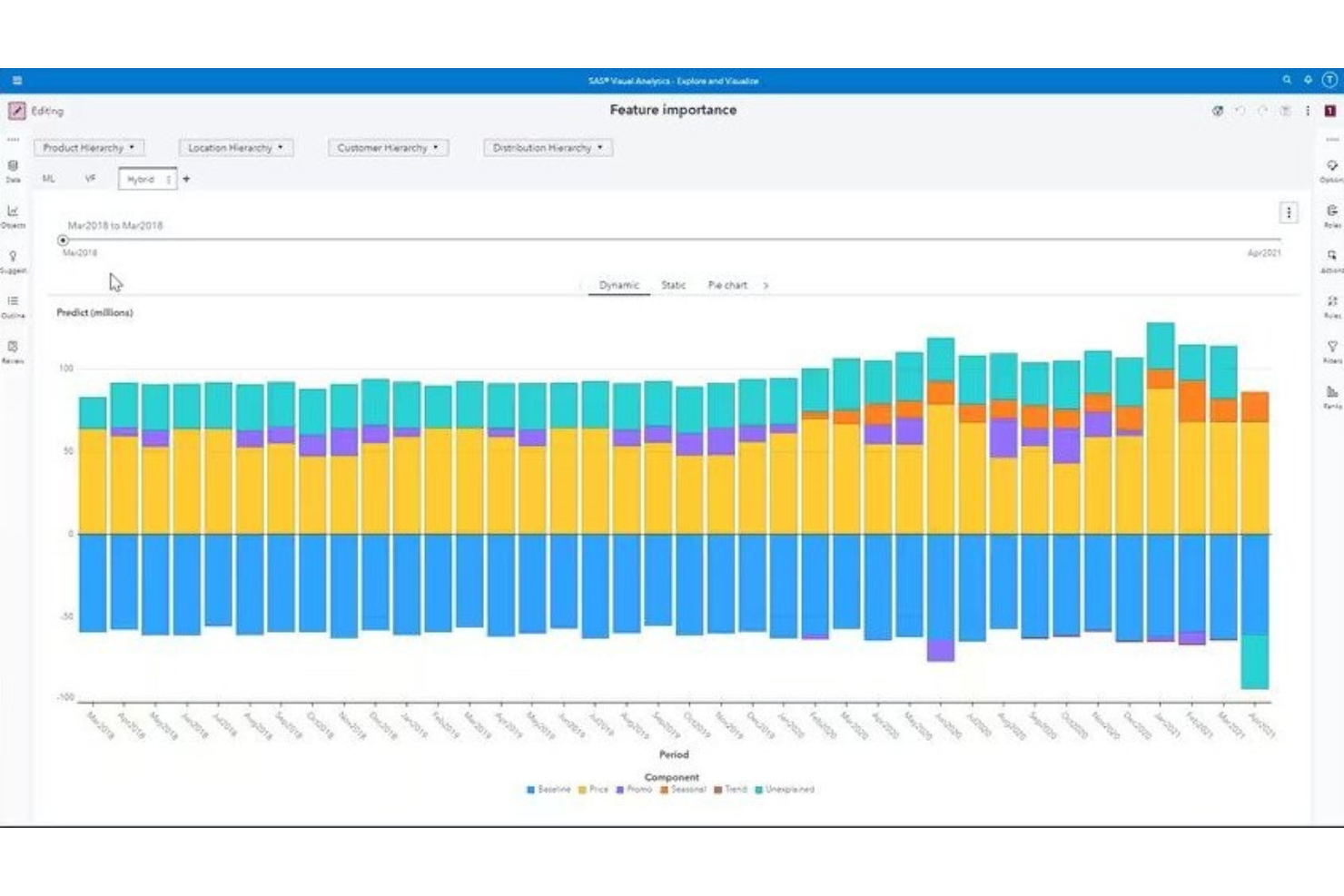Add a new page with plus button
The width and height of the screenshot is (1344, 896).
[x=186, y=179]
